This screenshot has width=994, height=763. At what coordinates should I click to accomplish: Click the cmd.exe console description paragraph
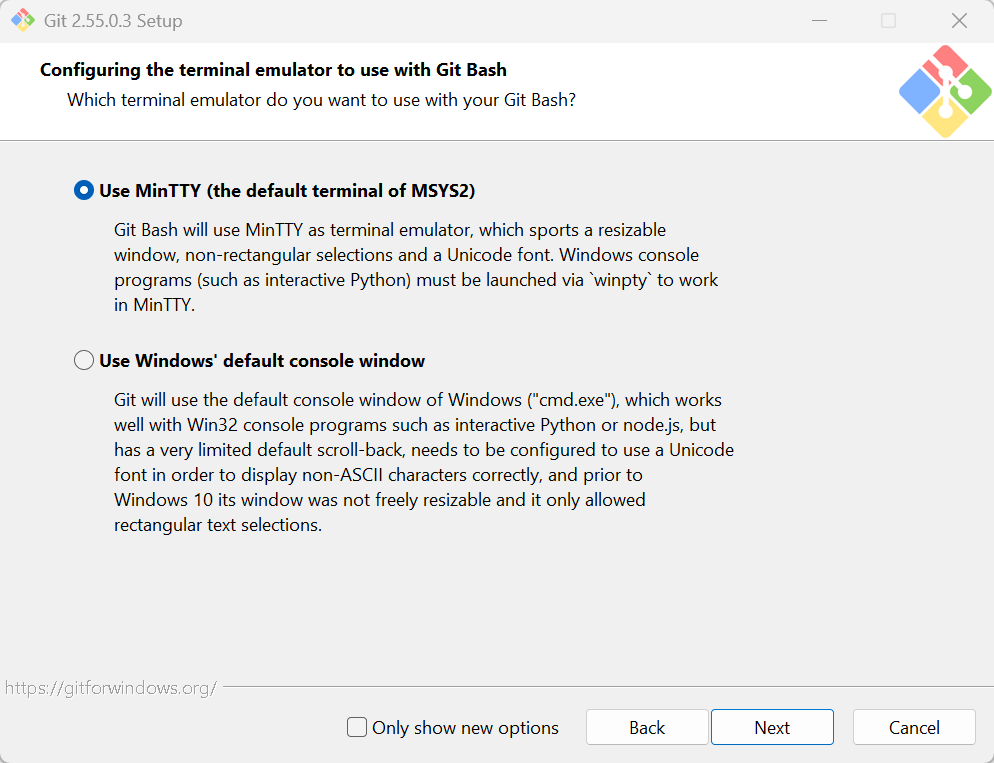click(x=424, y=462)
